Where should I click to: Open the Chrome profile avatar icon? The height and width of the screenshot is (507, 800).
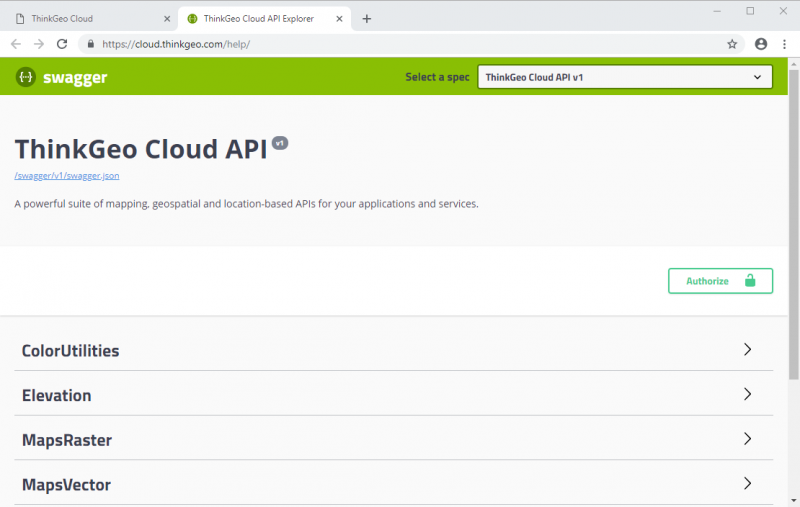pos(761,44)
